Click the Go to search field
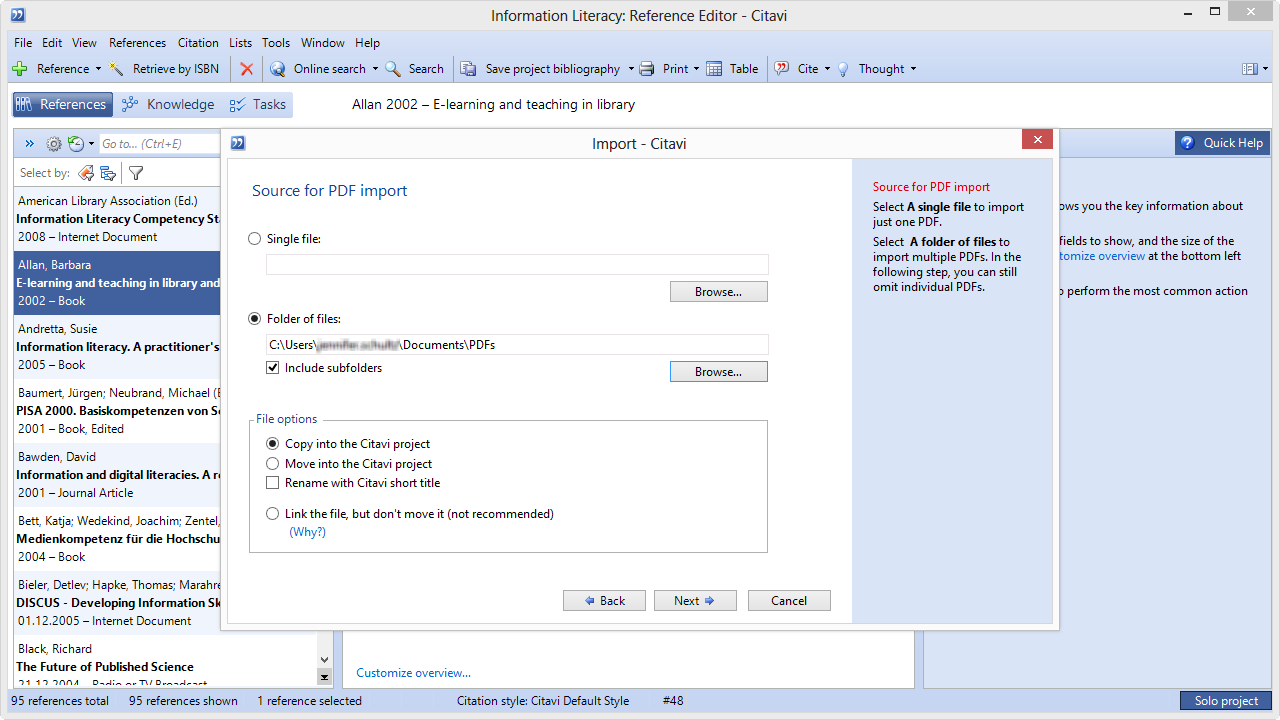Viewport: 1280px width, 720px height. (x=160, y=144)
